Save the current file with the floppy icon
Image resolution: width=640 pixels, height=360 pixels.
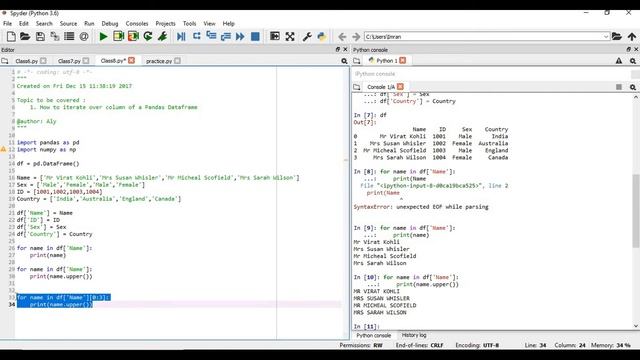(x=40, y=36)
